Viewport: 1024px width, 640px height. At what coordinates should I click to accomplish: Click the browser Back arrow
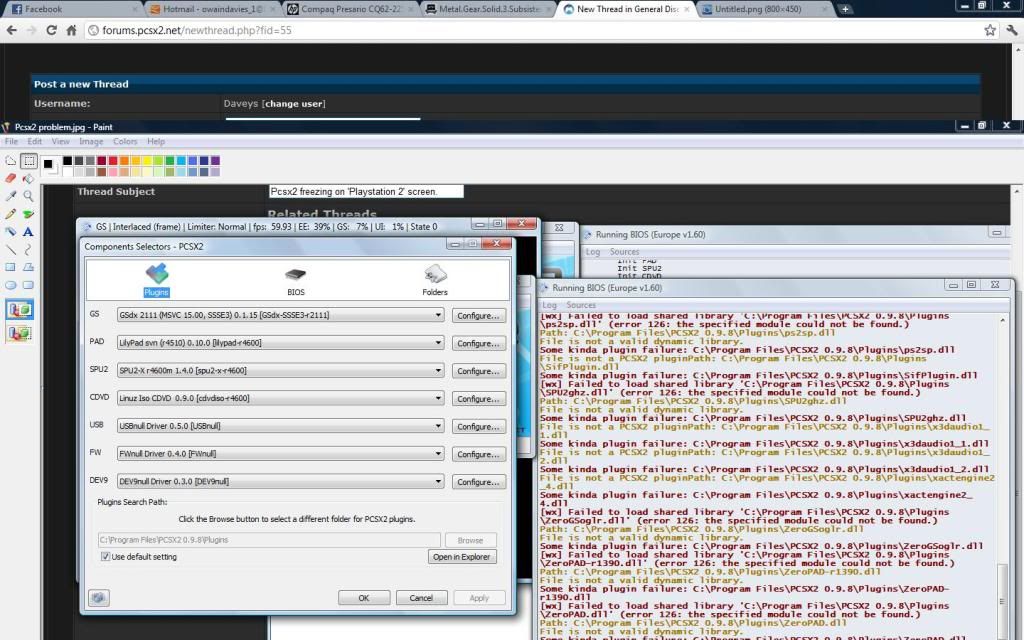[11, 31]
